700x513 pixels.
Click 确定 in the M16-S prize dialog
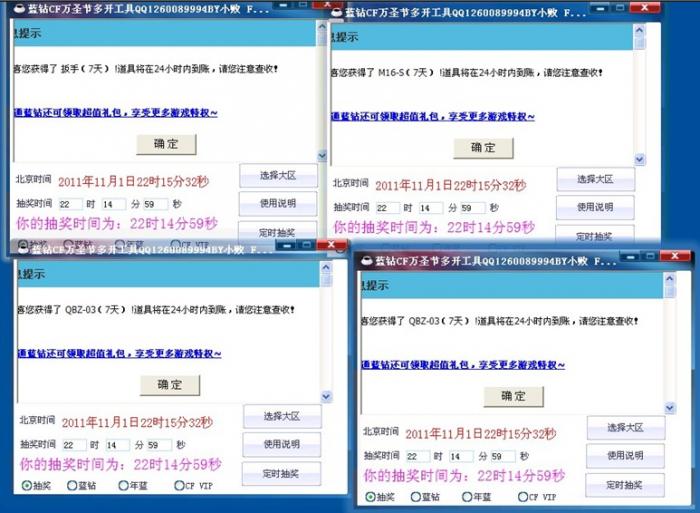[x=483, y=148]
